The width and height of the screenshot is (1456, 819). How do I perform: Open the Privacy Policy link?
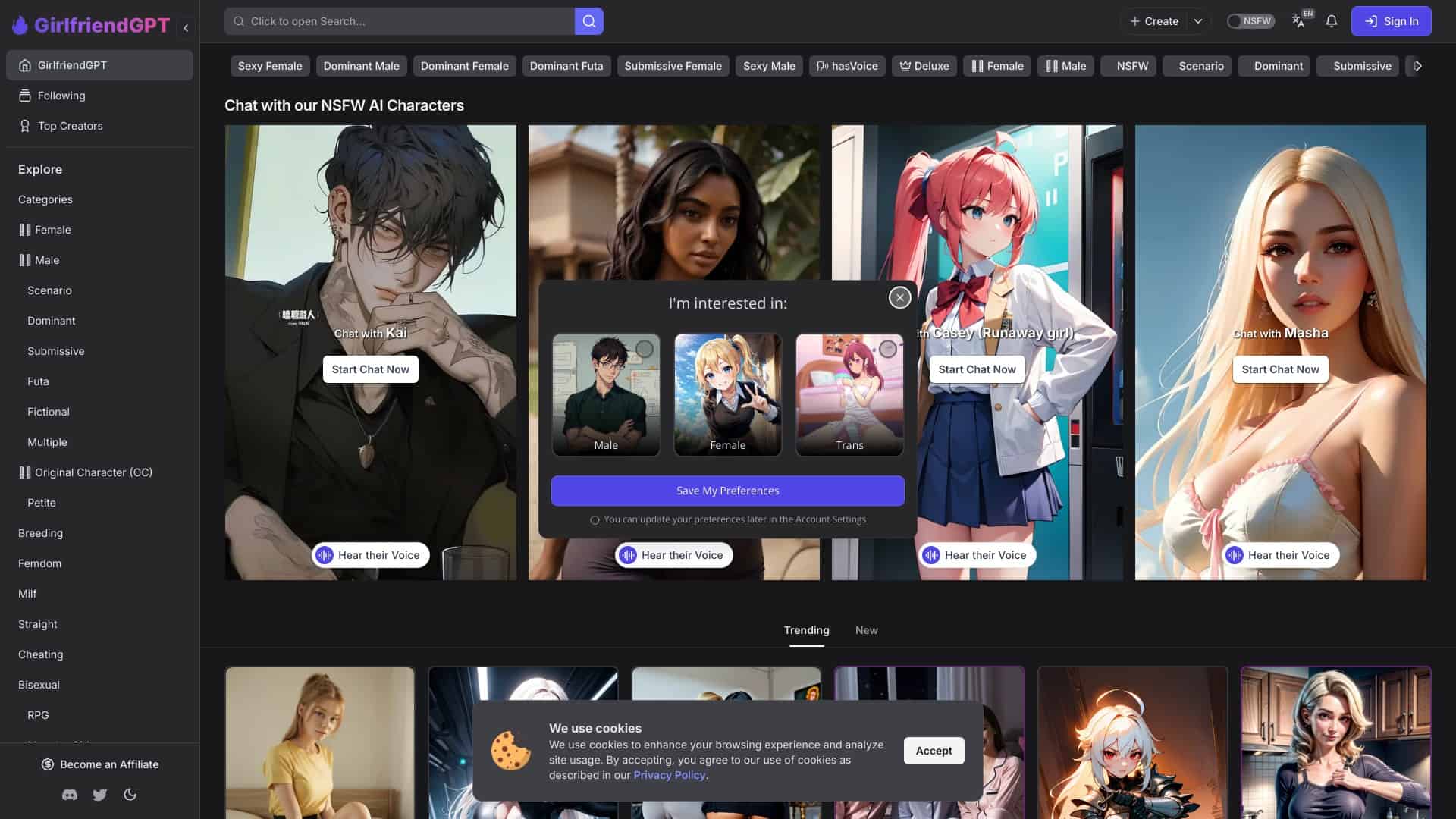(669, 775)
